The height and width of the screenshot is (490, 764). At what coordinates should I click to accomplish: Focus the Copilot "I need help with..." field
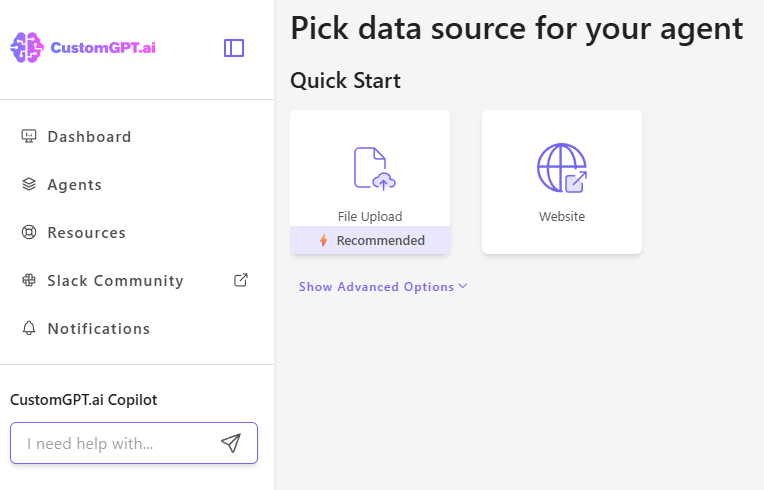tap(115, 443)
